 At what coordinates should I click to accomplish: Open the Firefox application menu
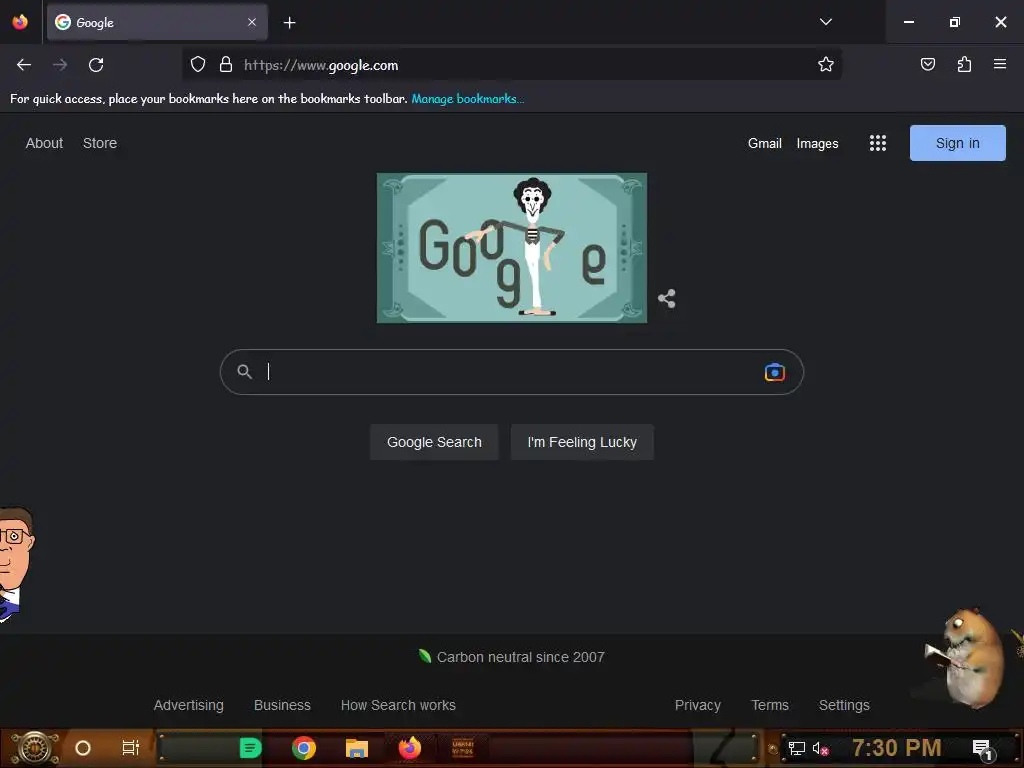pyautogui.click(x=1000, y=65)
